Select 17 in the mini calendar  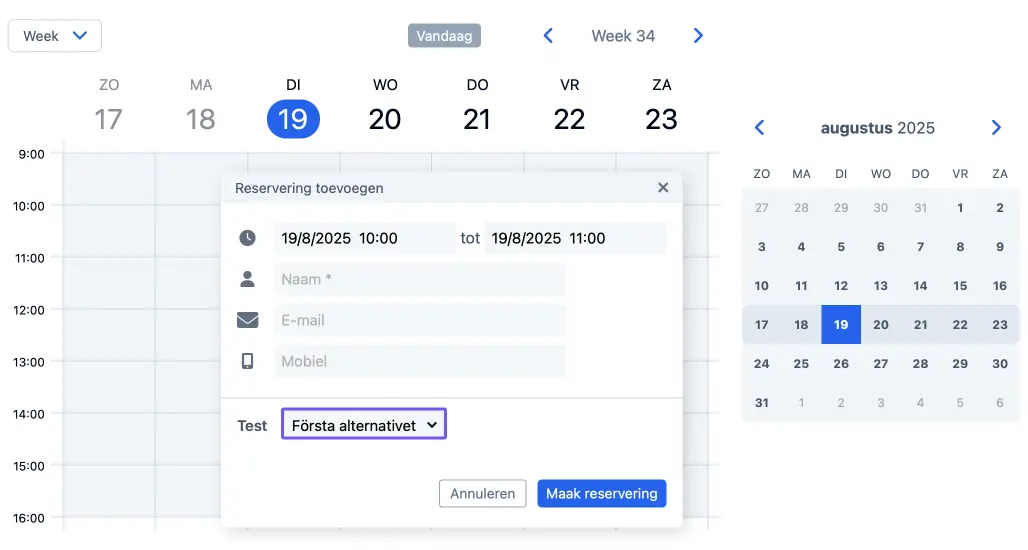[761, 324]
